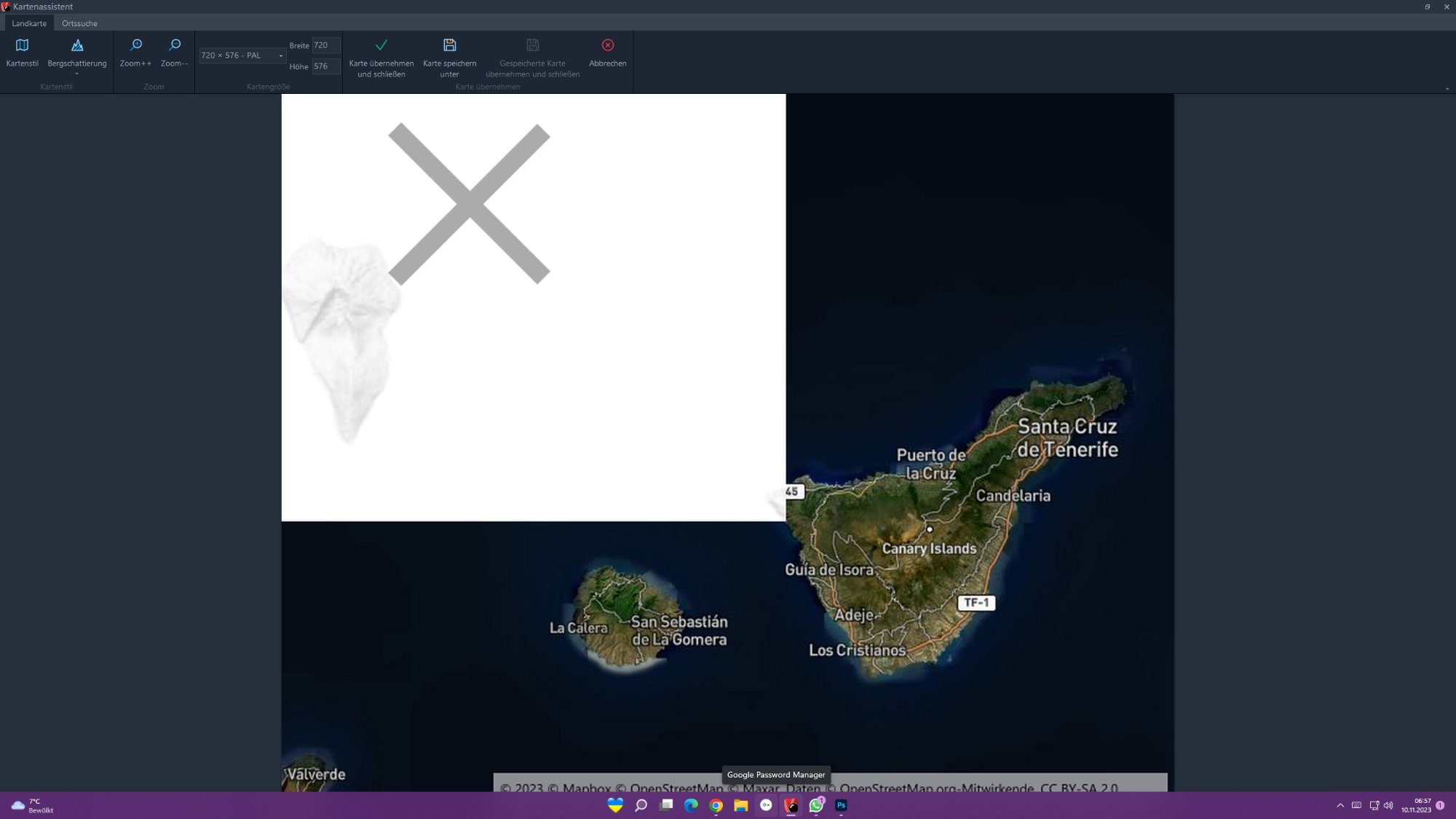Open the 720 × 576 - PAL size dropdown

click(x=242, y=55)
